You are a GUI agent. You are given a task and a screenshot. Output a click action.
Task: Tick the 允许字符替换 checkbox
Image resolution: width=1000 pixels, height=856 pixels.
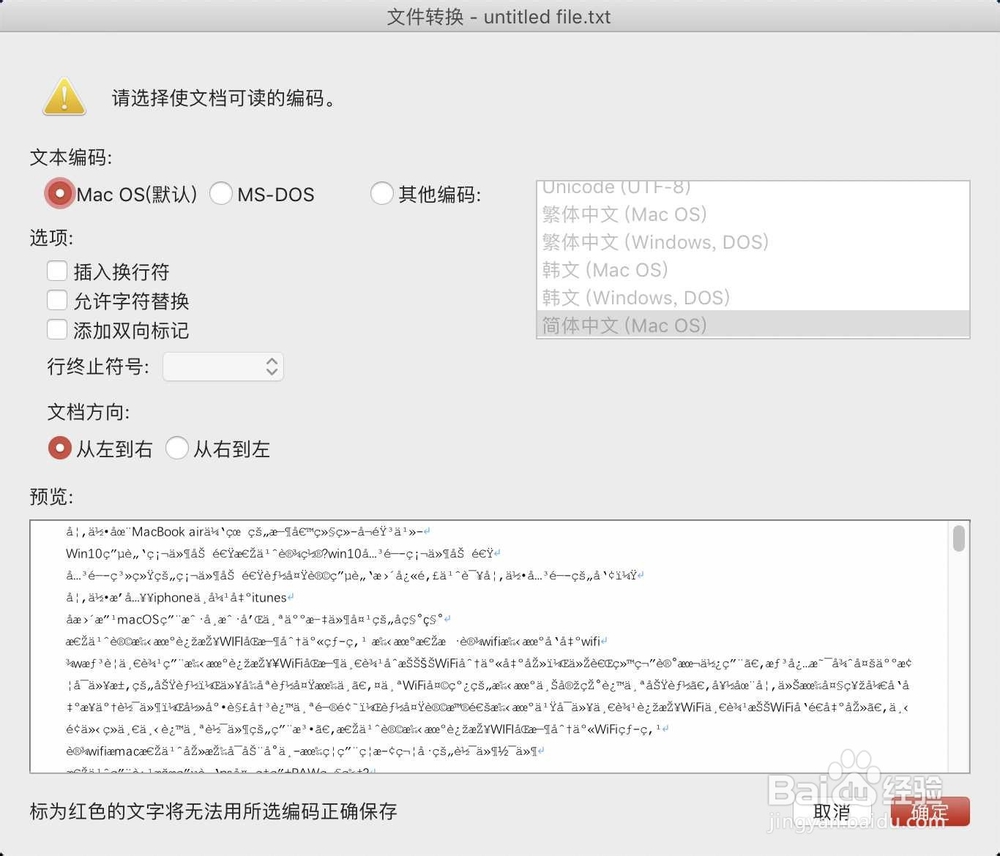(57, 300)
